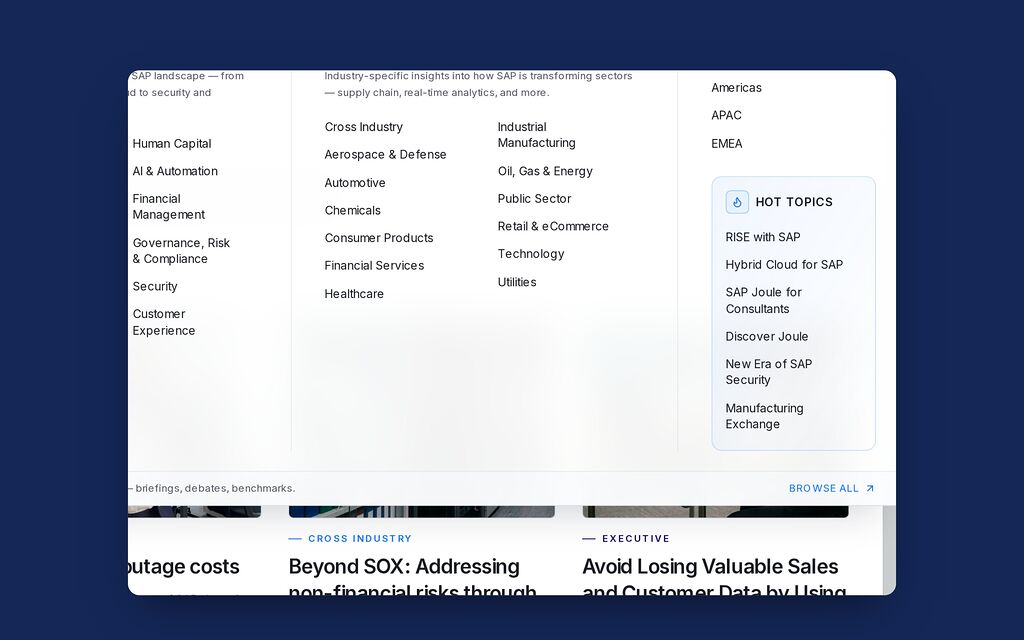Open the Beyond SOX article headline
The height and width of the screenshot is (640, 1024).
(413, 579)
